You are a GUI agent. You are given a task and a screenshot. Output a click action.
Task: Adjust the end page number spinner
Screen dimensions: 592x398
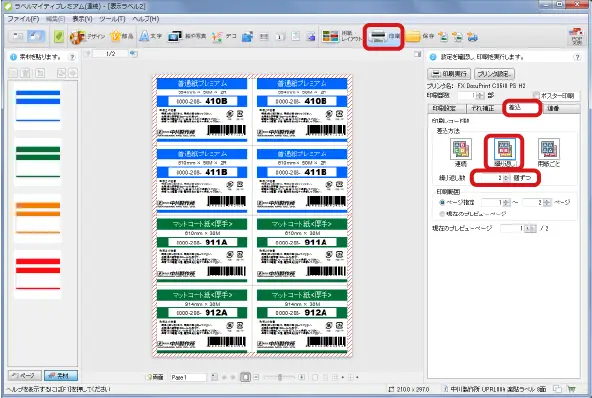pyautogui.click(x=547, y=202)
